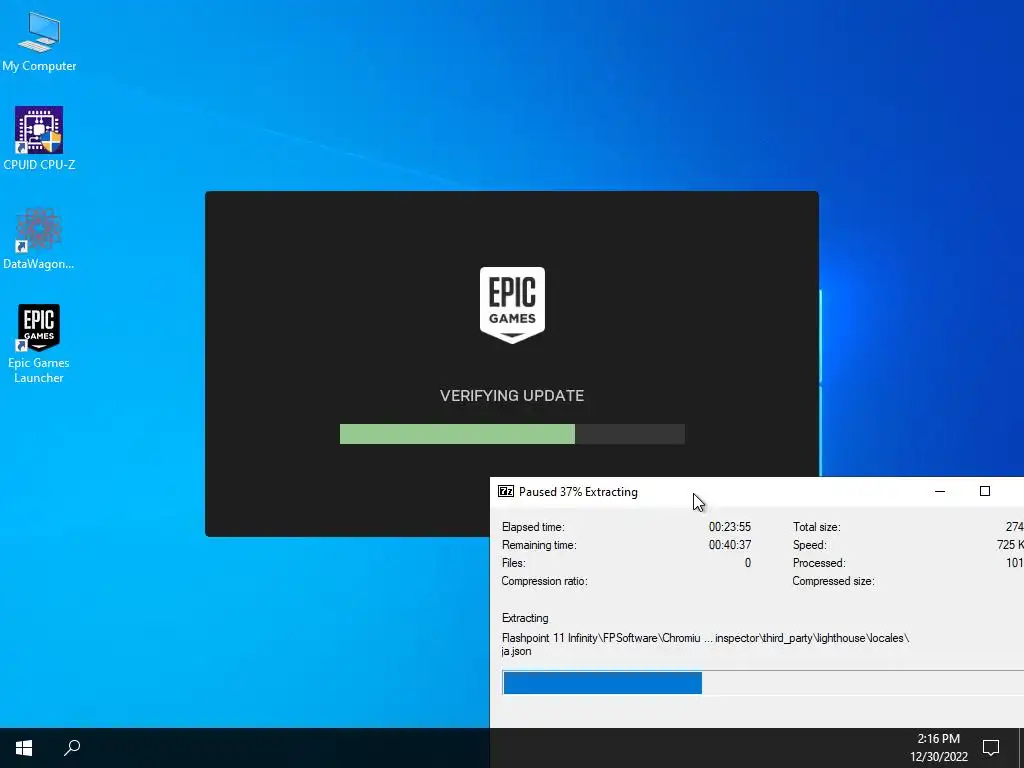Click the 'Elapsed time:' label
This screenshot has height=768, width=1024.
click(x=533, y=527)
